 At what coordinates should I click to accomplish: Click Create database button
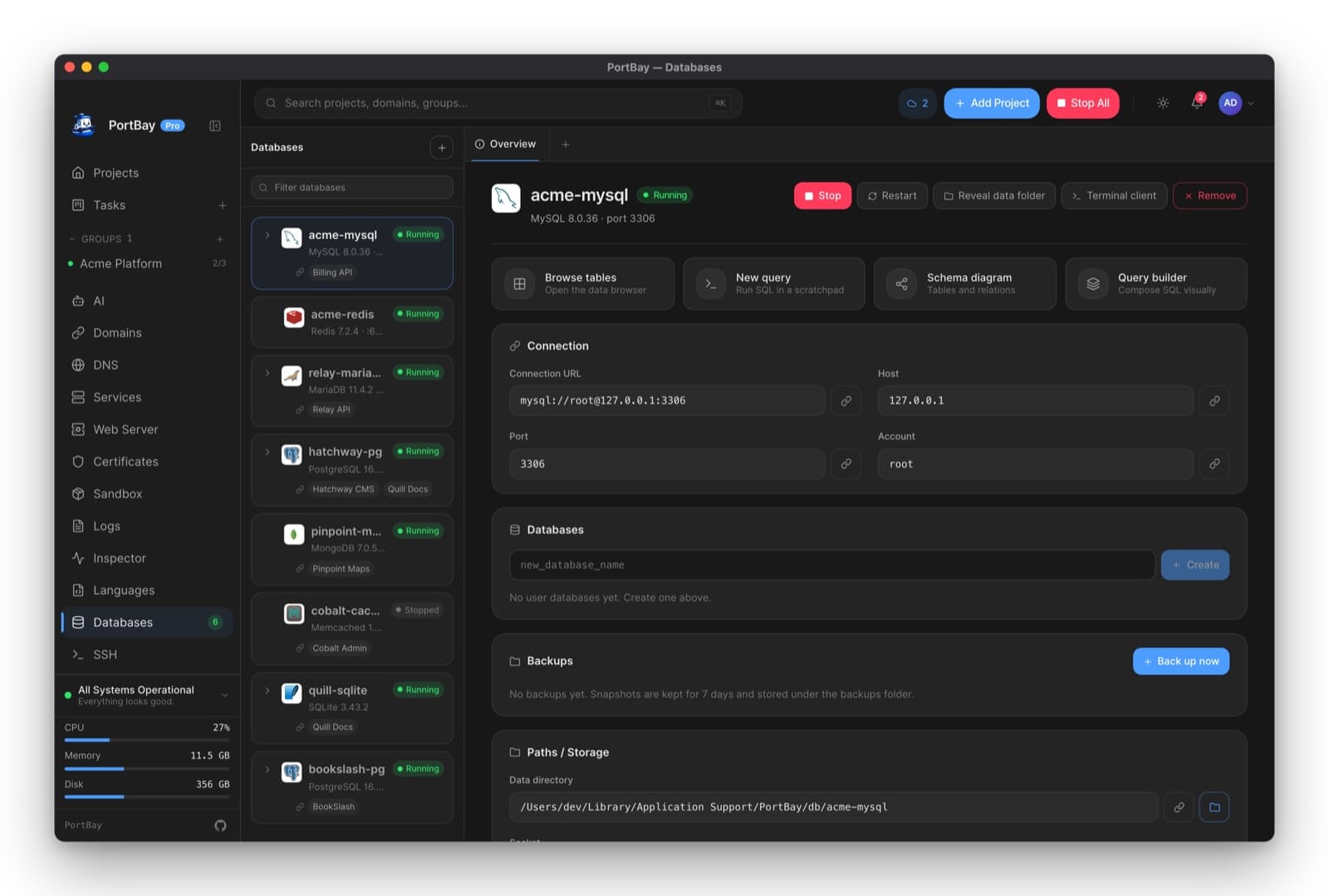1195,565
